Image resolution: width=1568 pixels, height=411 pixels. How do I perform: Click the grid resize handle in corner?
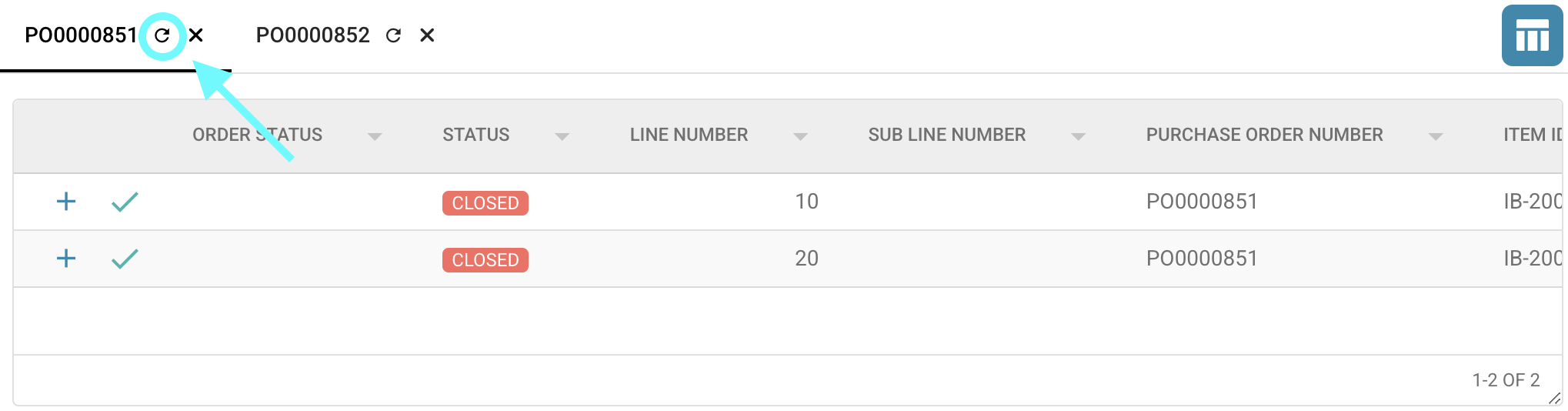pyautogui.click(x=1554, y=398)
